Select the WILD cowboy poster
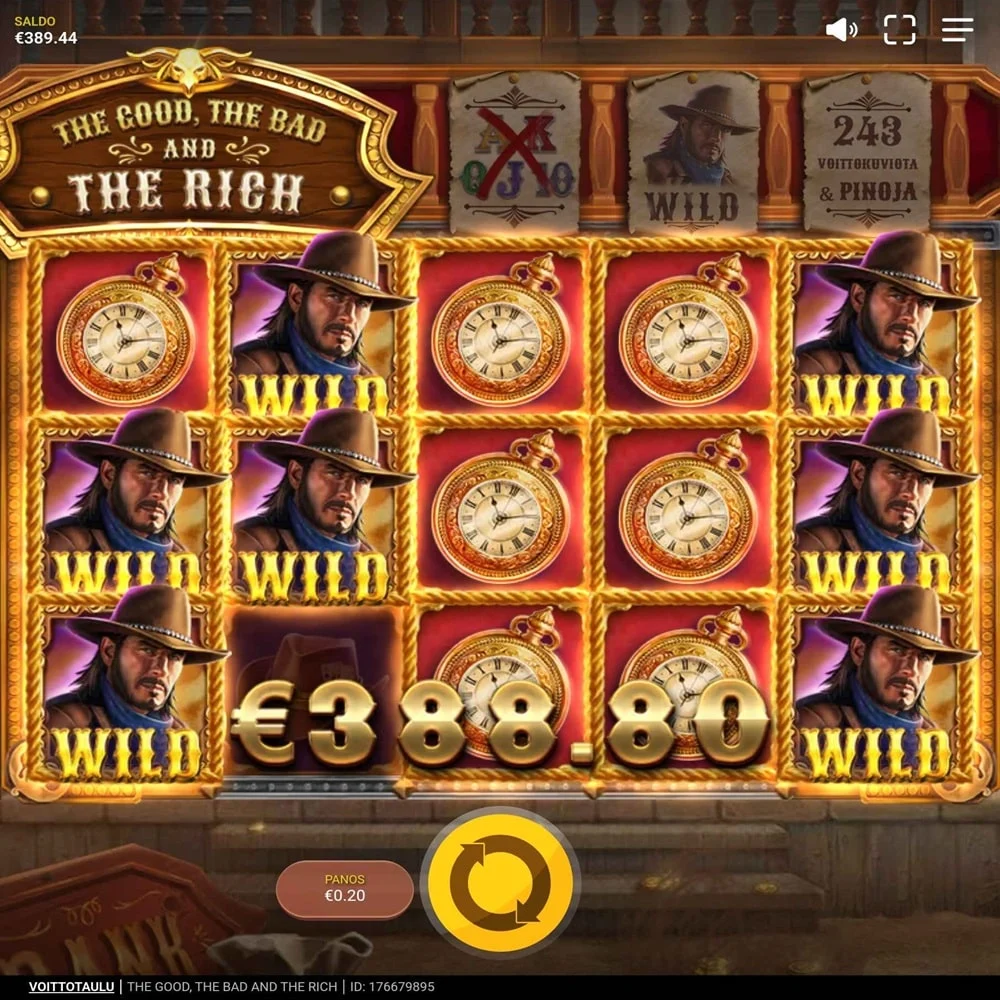The image size is (1000, 1000). click(x=693, y=153)
